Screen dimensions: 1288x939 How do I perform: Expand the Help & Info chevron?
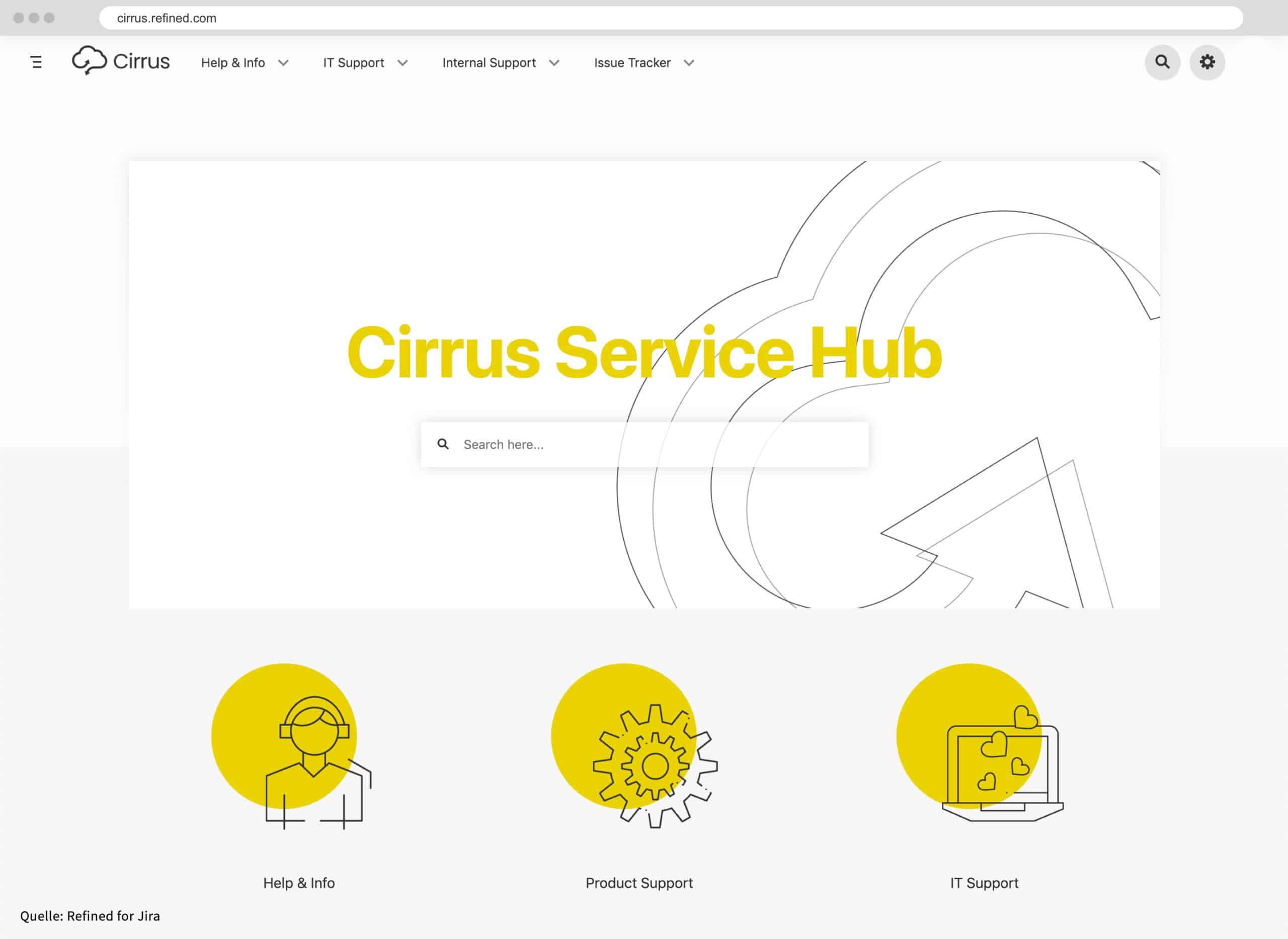pyautogui.click(x=283, y=63)
